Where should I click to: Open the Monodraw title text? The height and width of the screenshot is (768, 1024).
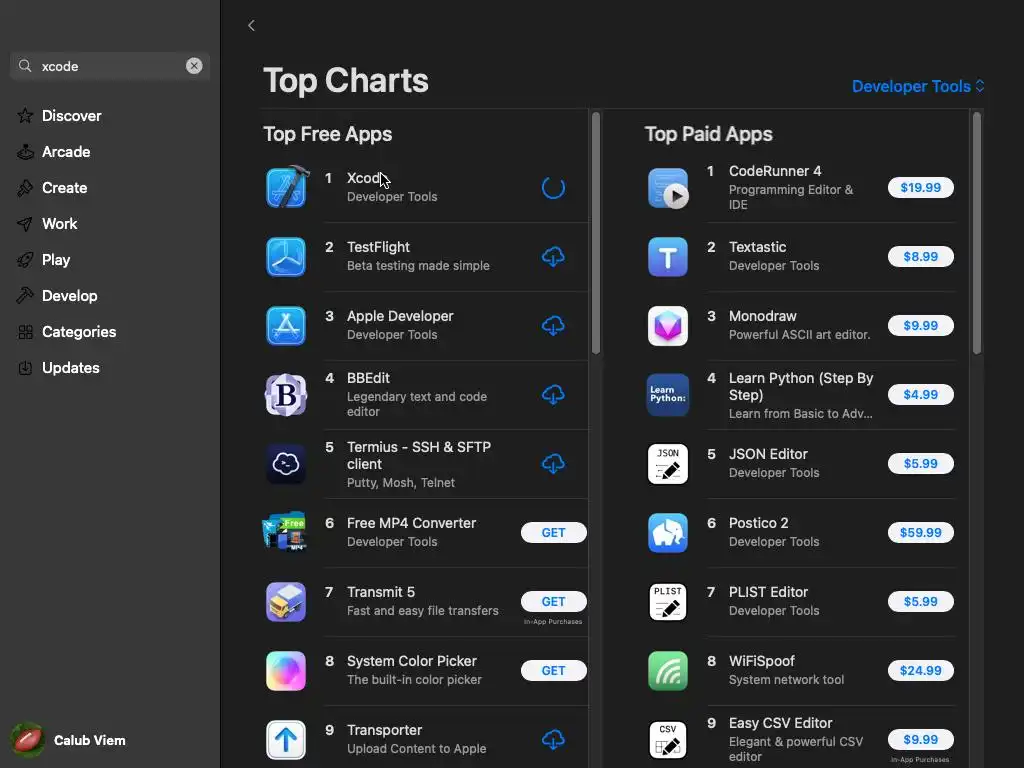pos(763,316)
